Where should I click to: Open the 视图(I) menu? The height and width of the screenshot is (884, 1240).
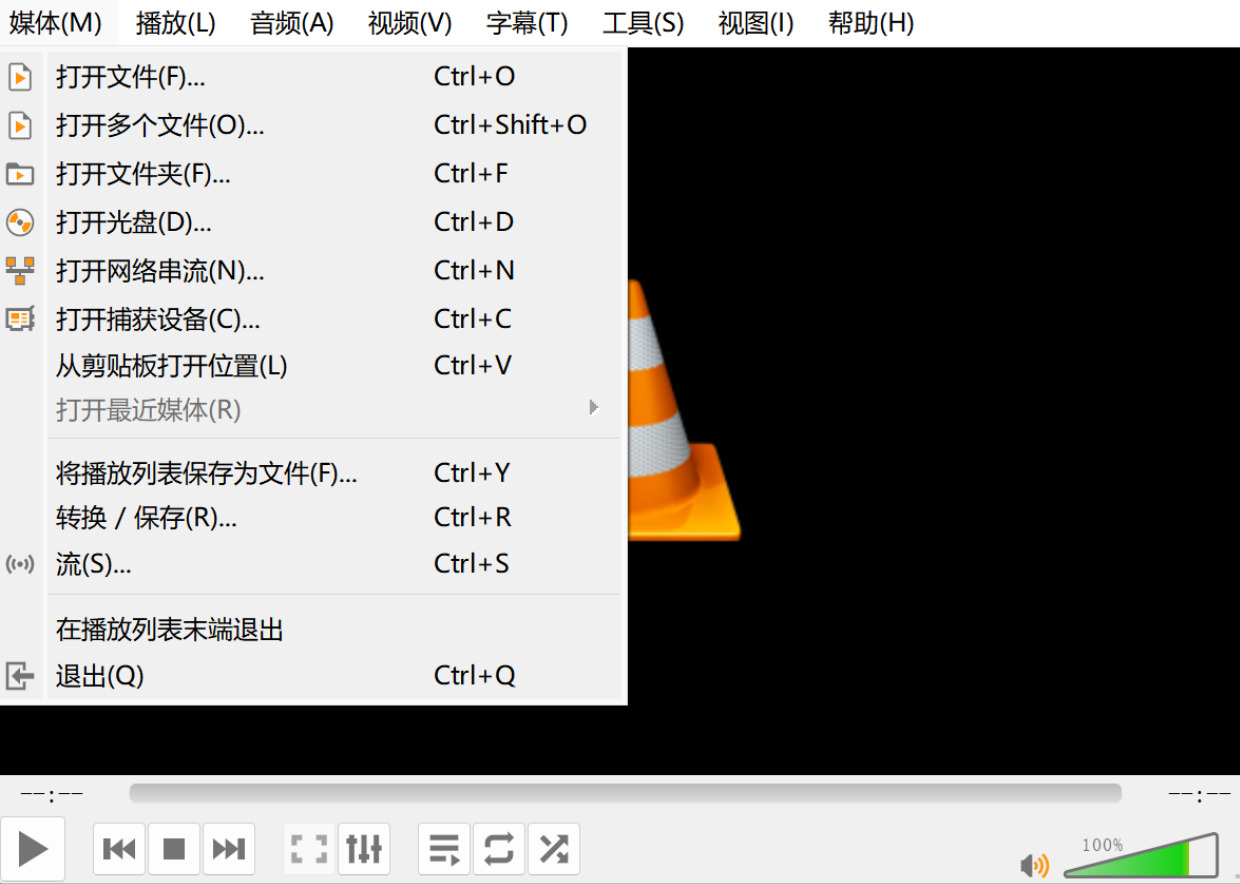tap(756, 23)
